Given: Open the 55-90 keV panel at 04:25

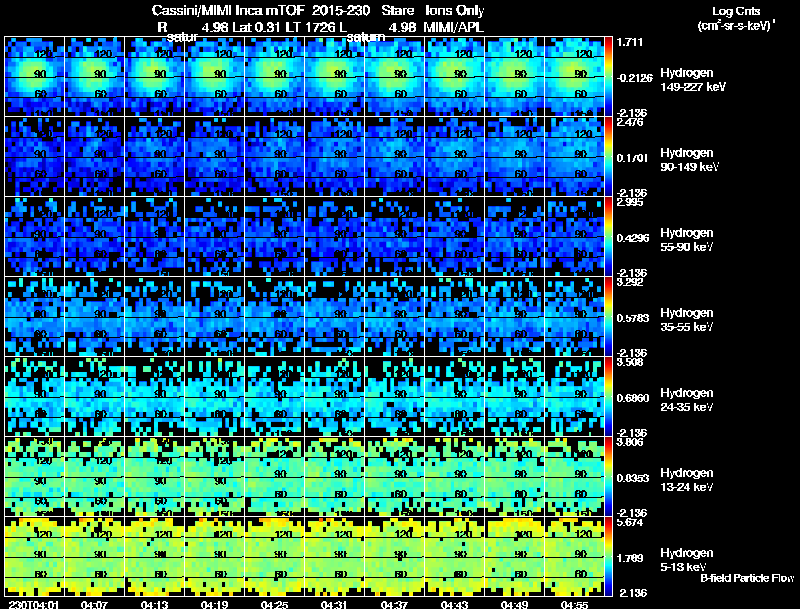Looking at the screenshot, I should (x=274, y=236).
